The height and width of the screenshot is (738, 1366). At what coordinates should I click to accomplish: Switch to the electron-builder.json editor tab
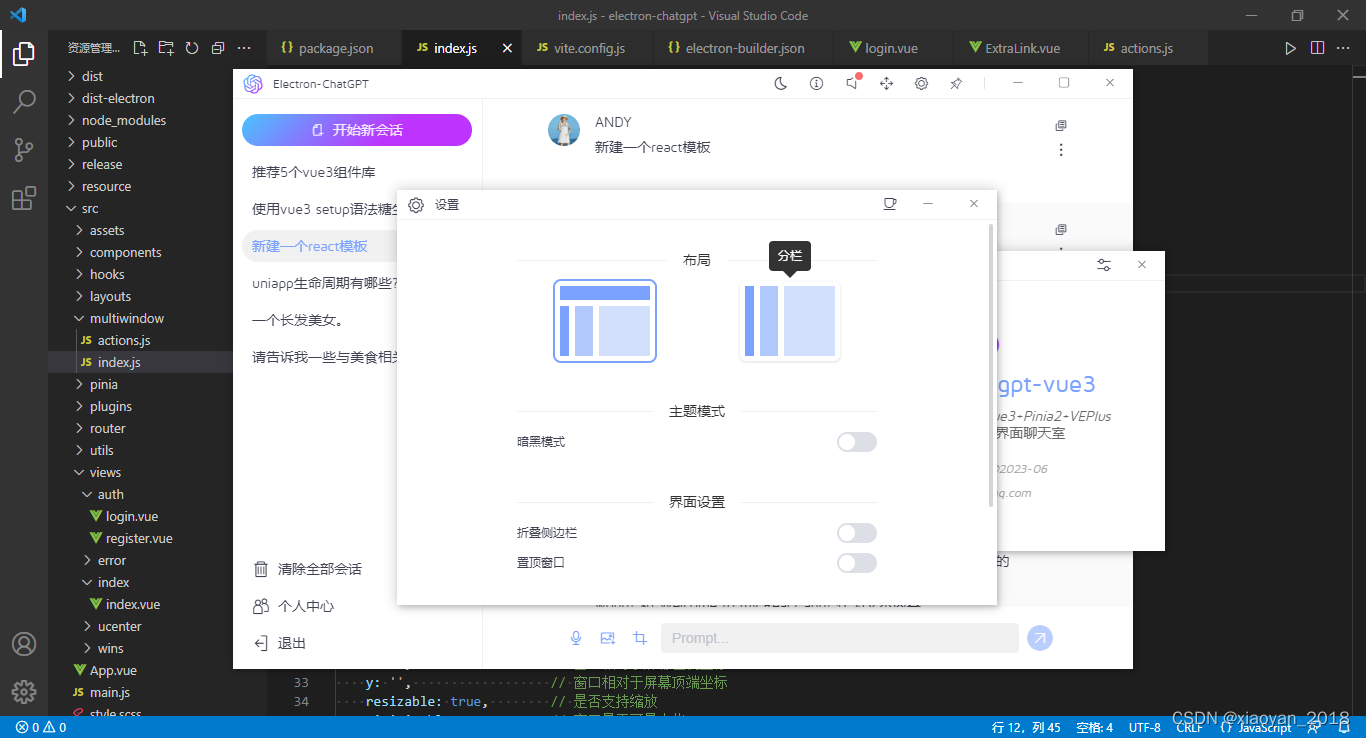(x=743, y=48)
